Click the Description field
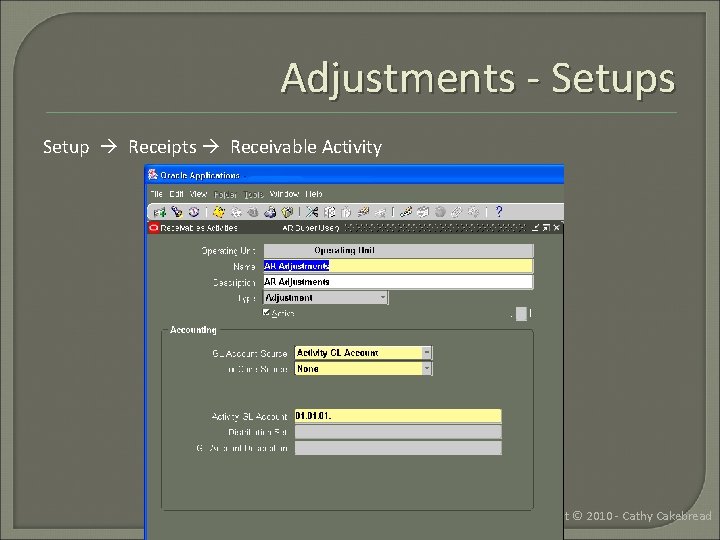Viewport: 720px width, 540px height. (399, 282)
